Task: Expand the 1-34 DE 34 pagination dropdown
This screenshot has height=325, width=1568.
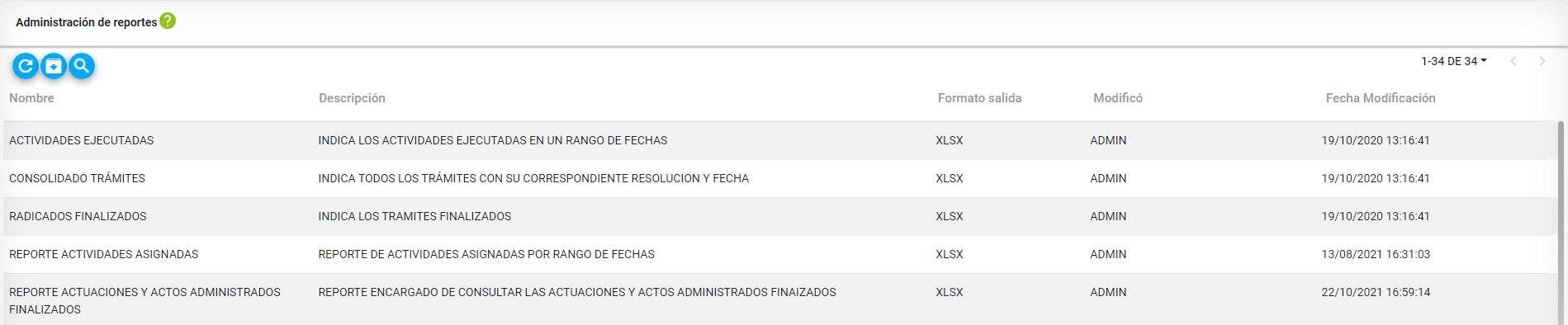Action: 1453,61
